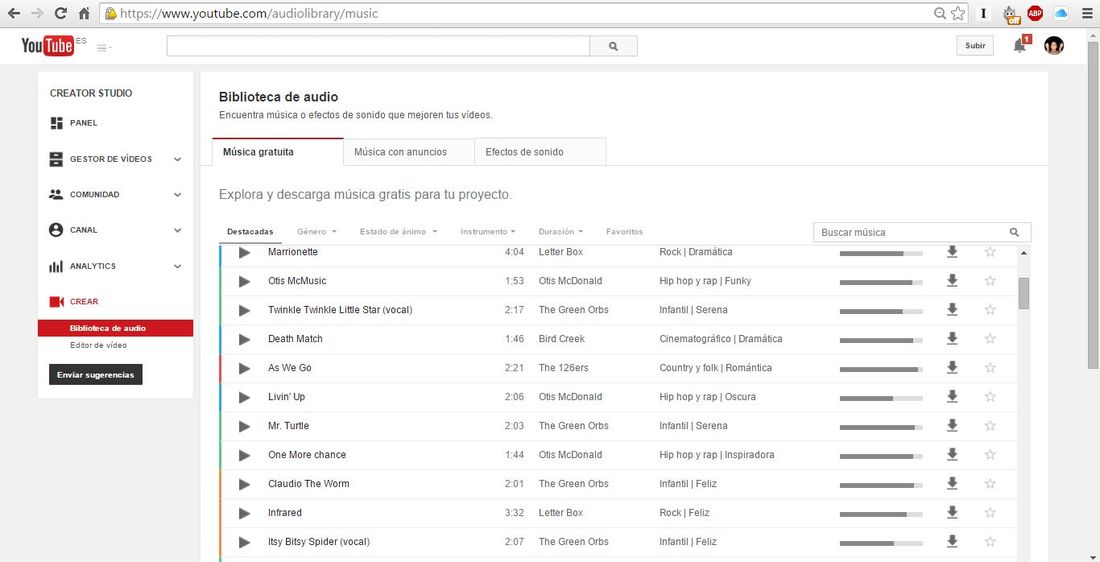Play the track Marrionette
Screen dimensions: 1100x562
pos(244,252)
